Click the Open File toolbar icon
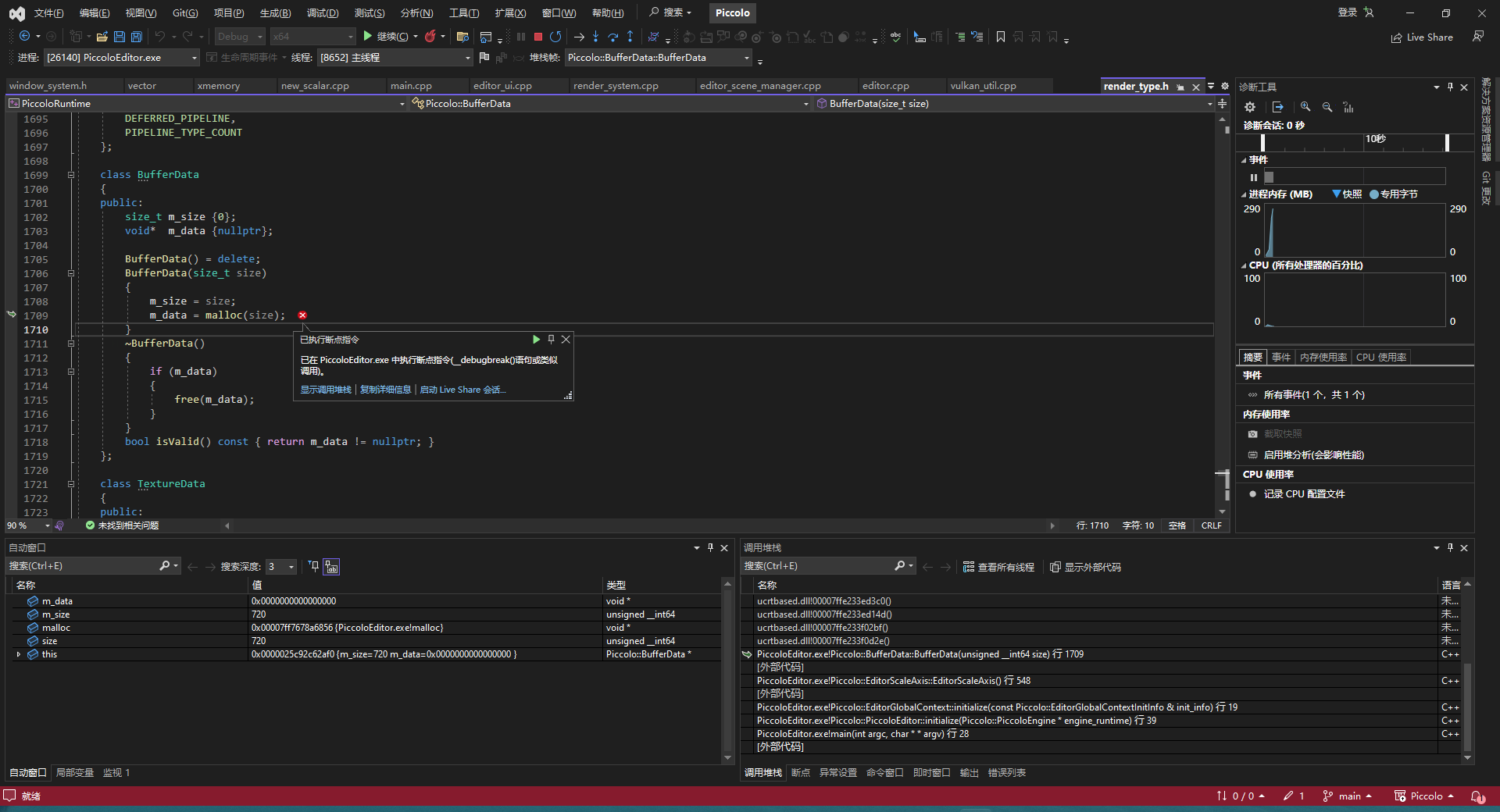1500x812 pixels. tap(102, 37)
